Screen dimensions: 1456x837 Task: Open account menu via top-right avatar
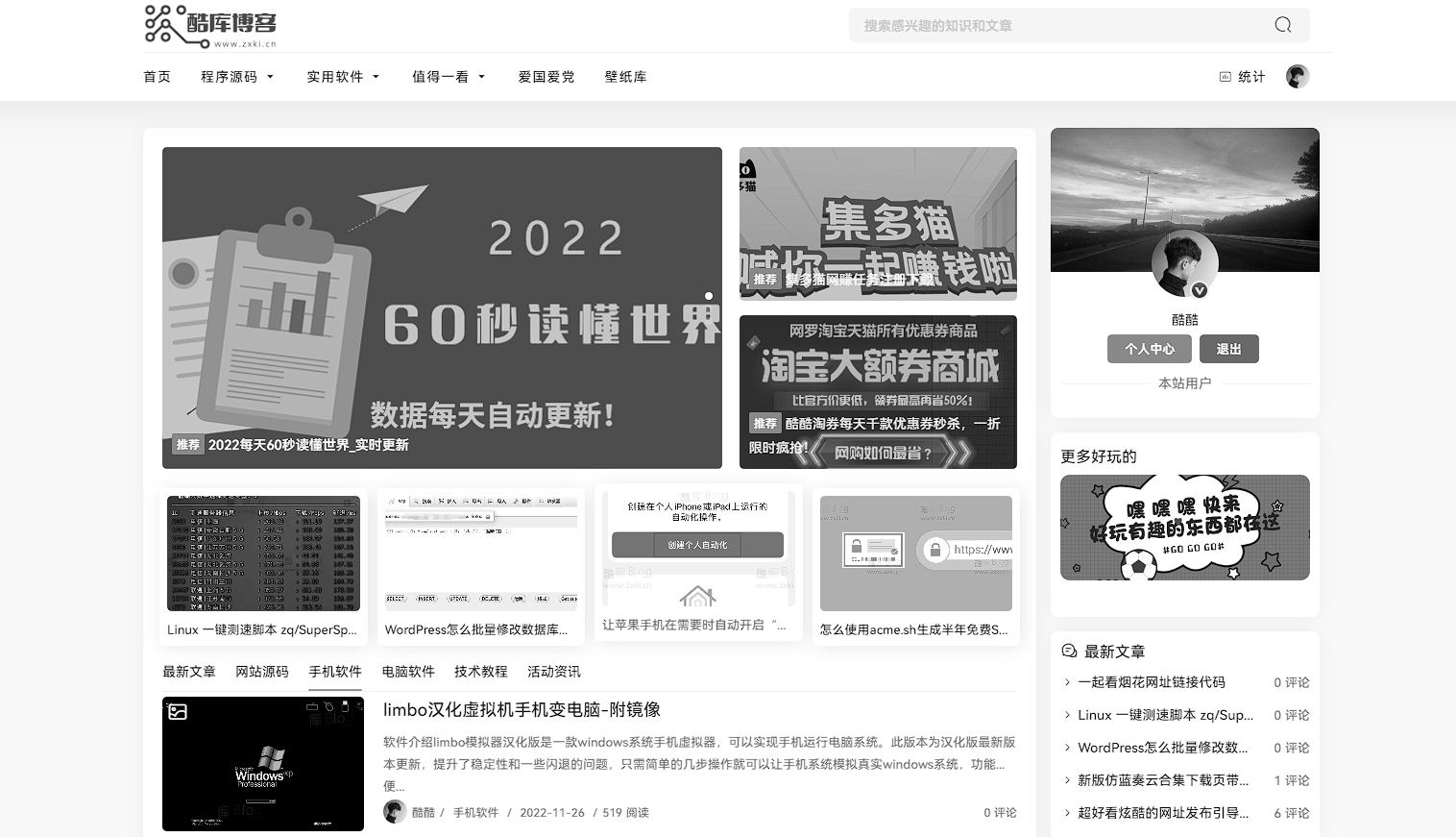1298,76
